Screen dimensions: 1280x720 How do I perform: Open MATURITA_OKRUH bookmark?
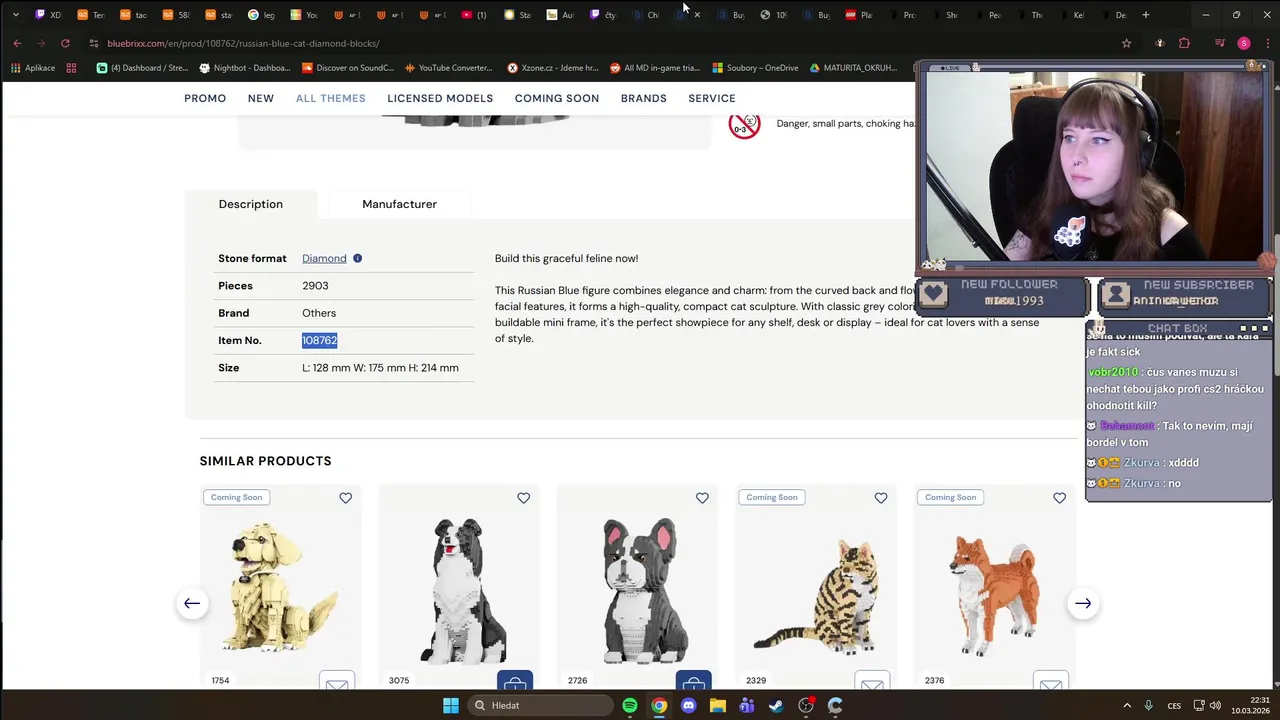coord(853,68)
